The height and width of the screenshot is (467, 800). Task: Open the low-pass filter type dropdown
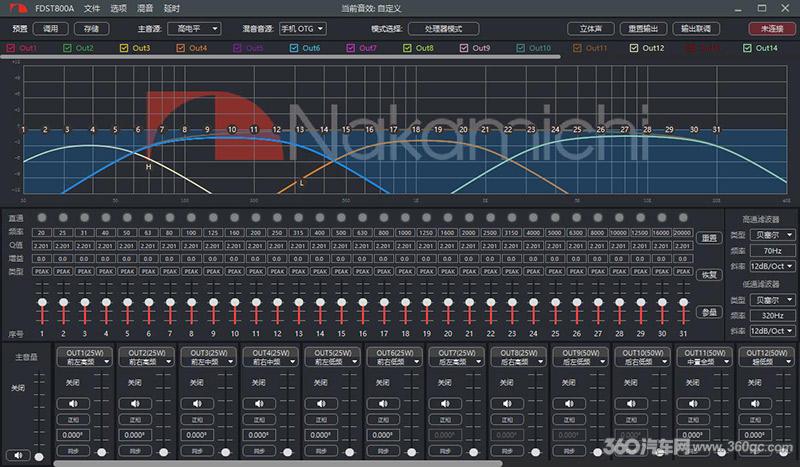772,300
